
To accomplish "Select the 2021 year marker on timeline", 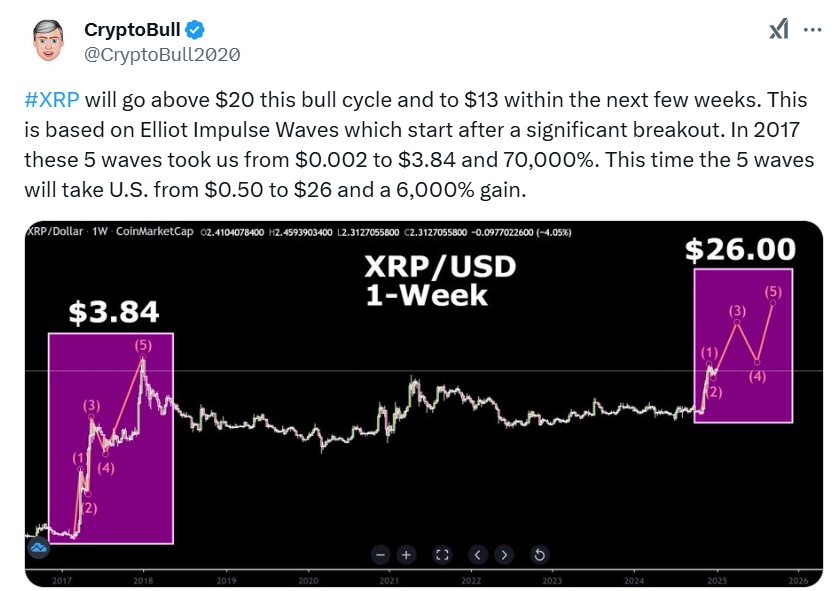I will tap(389, 580).
